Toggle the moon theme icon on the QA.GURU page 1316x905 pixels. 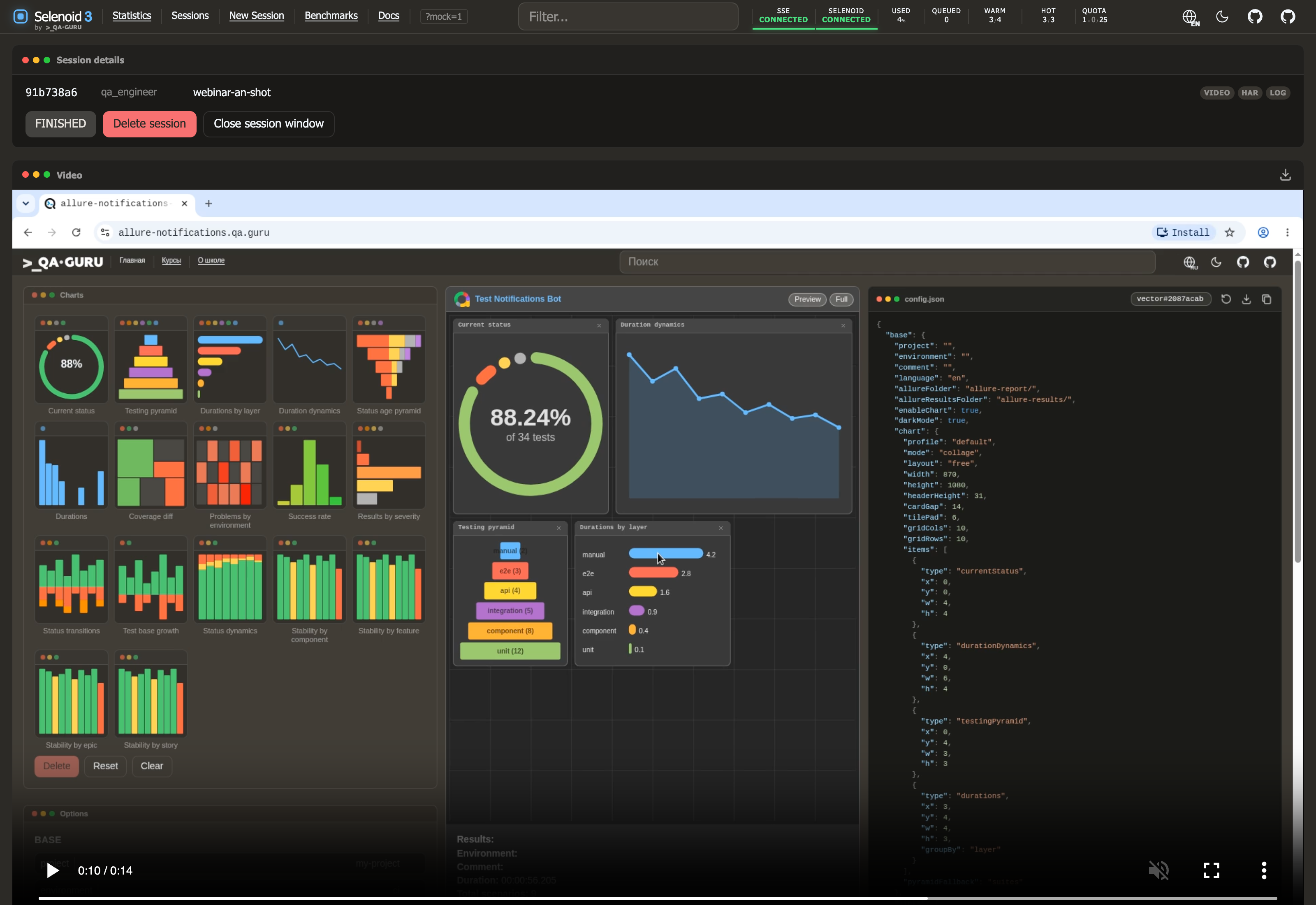tap(1216, 262)
